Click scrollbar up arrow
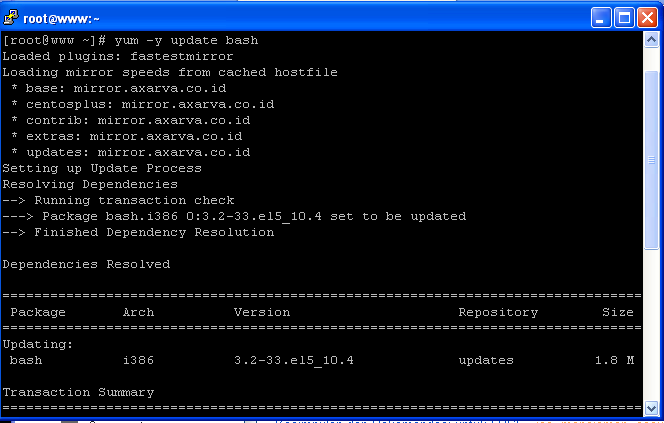Image resolution: width=664 pixels, height=423 pixels. (x=651, y=40)
